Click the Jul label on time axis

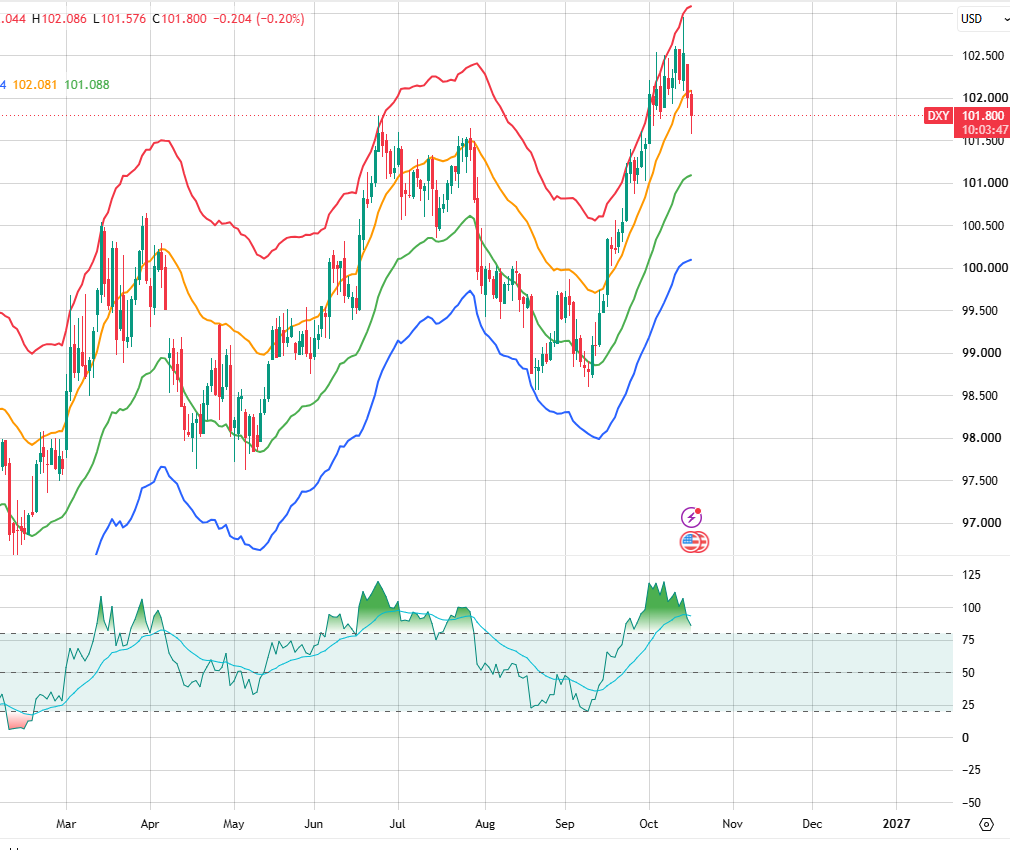(x=397, y=824)
